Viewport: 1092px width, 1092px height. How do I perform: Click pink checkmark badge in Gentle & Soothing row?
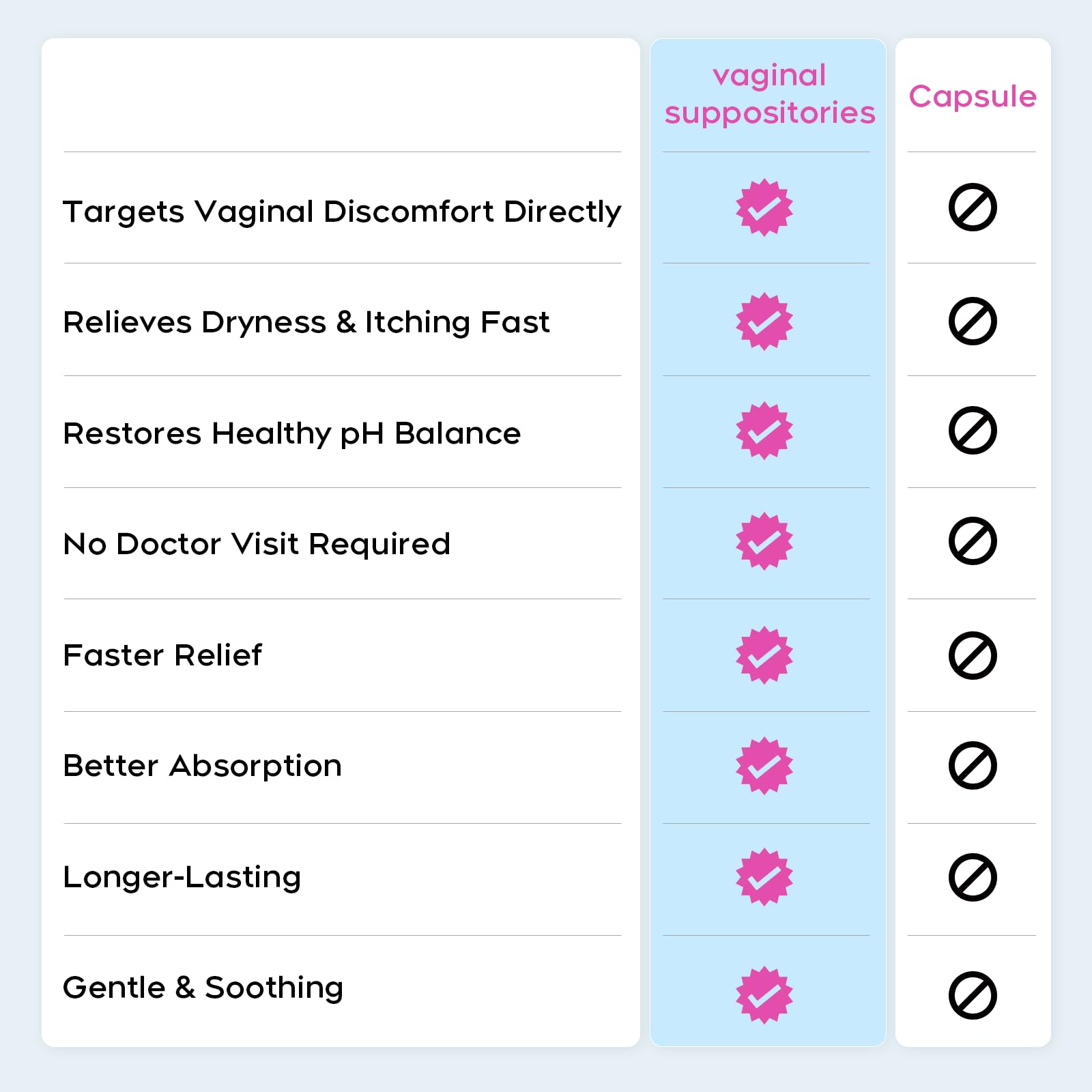[764, 995]
